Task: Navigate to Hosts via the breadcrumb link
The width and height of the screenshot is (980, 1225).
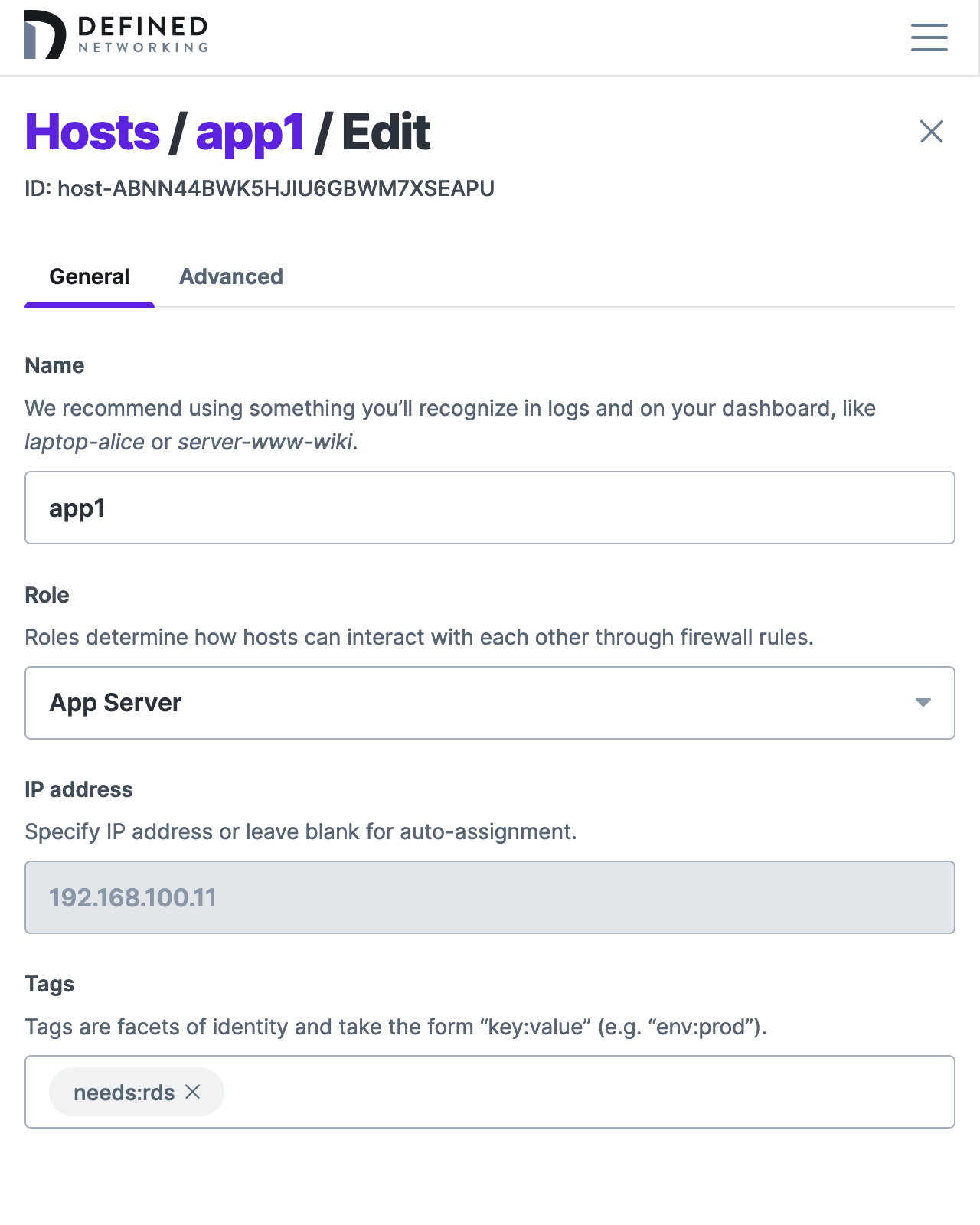Action: click(x=91, y=131)
